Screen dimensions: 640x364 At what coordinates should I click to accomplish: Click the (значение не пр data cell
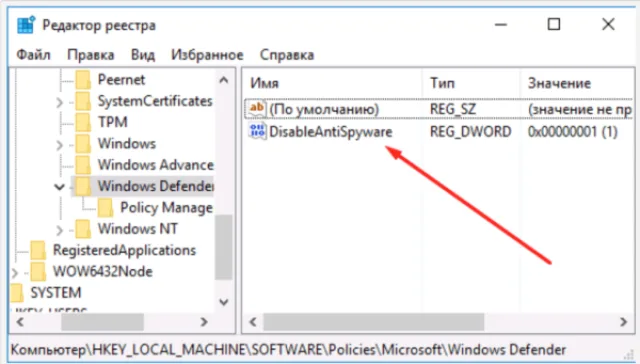tap(580, 109)
